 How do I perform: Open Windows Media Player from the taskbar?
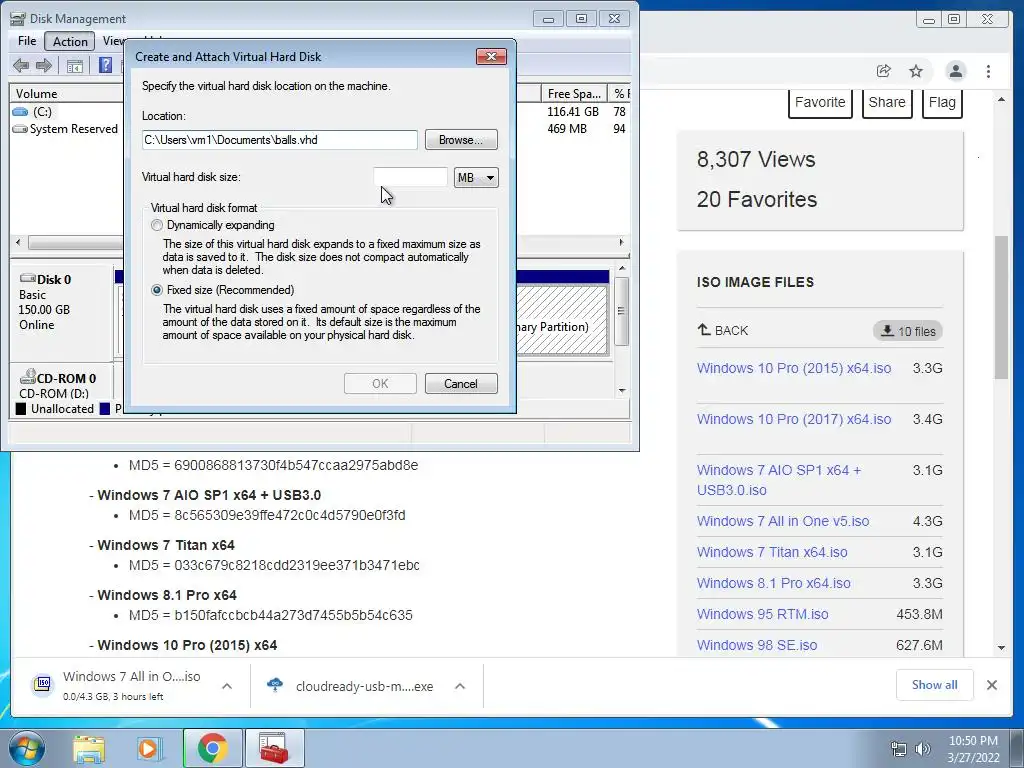149,749
